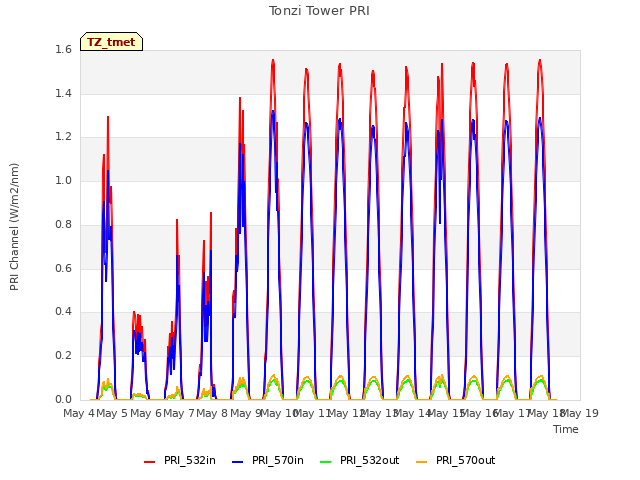
Task: Click the May 8 x-axis tick label
Action: click(212, 413)
